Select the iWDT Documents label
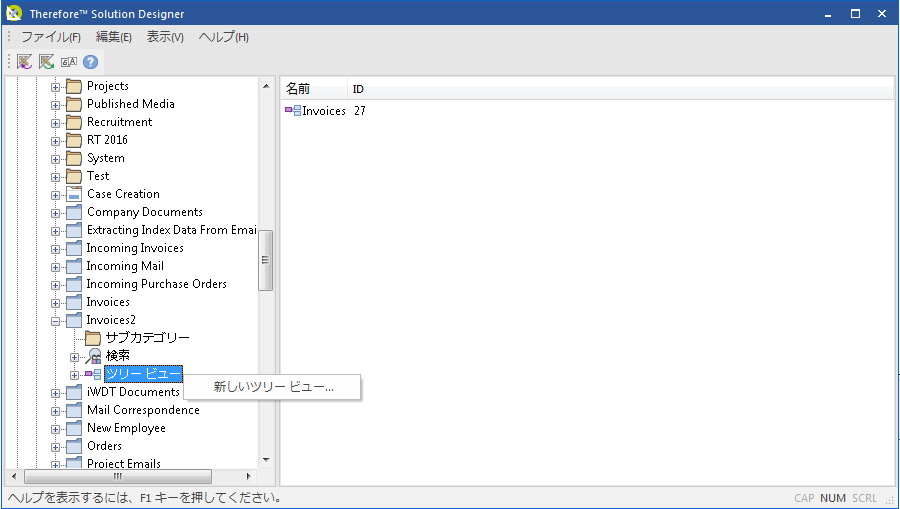Image resolution: width=900 pixels, height=509 pixels. coord(133,392)
